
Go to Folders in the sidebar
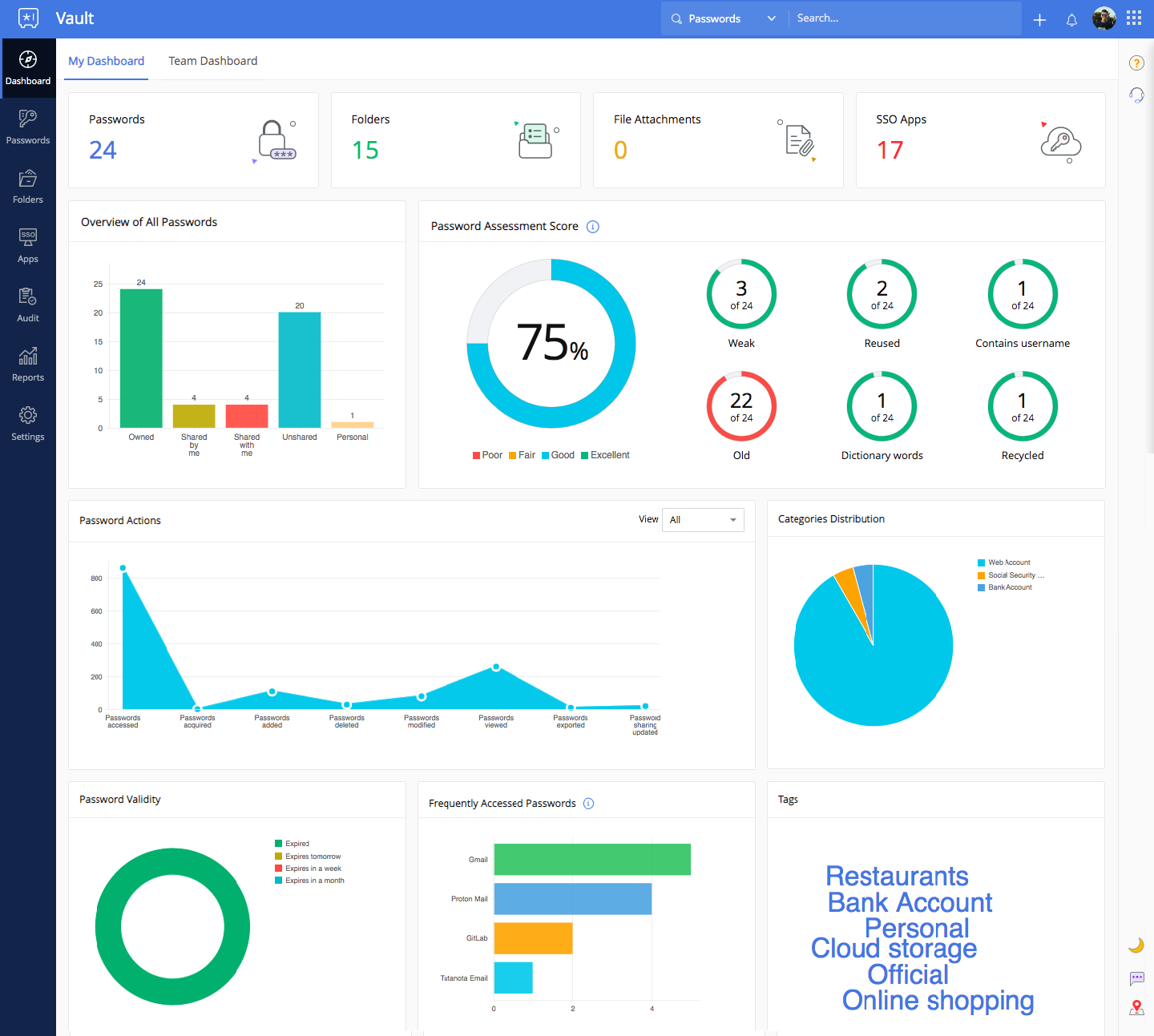click(28, 187)
